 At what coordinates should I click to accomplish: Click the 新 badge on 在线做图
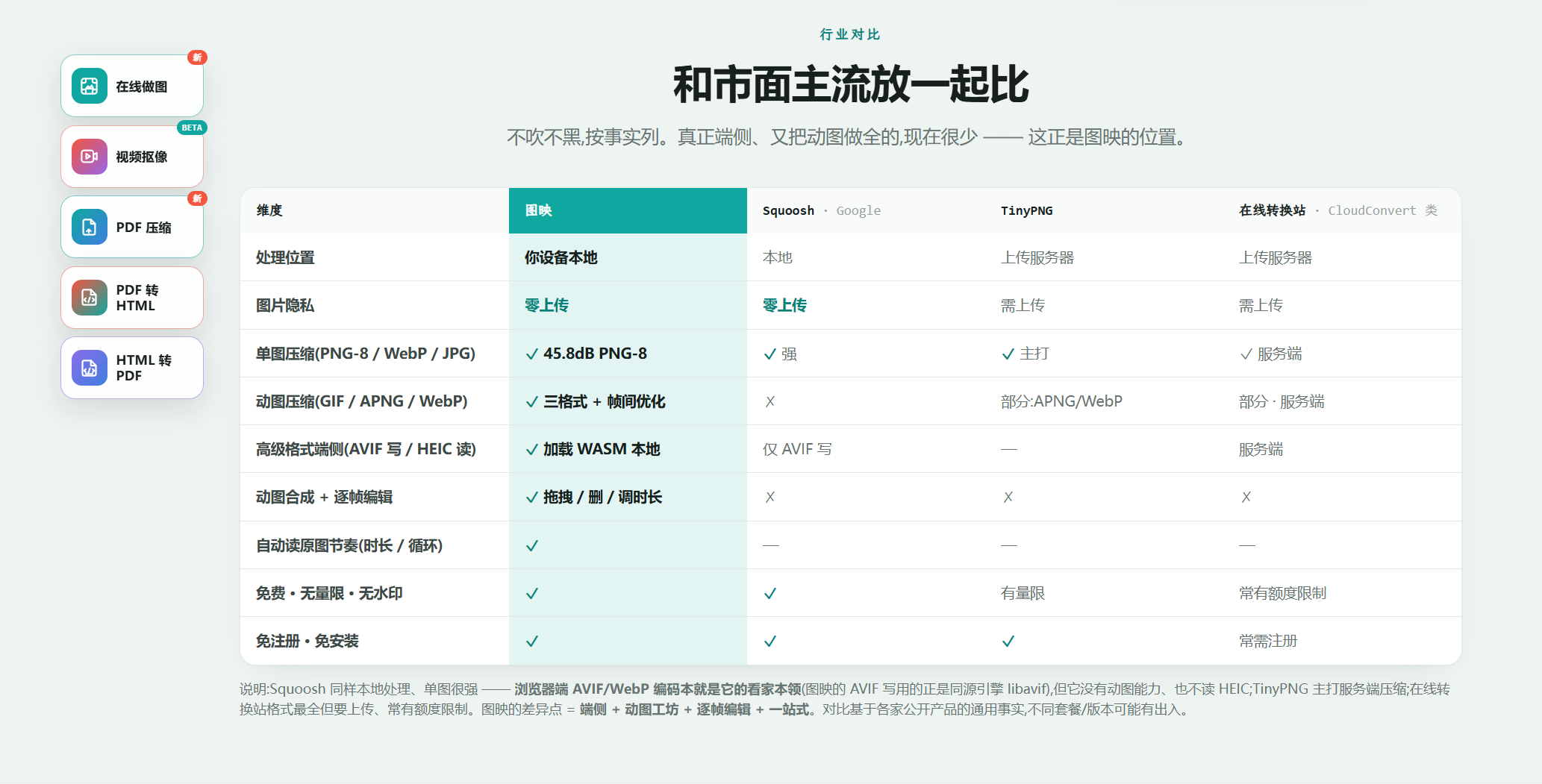[x=197, y=57]
